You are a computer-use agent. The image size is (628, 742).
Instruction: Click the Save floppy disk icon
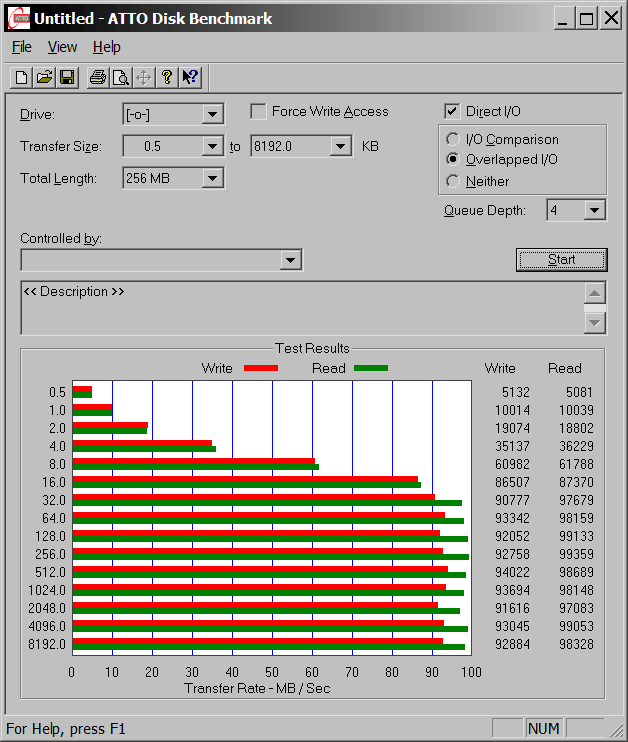click(x=67, y=77)
